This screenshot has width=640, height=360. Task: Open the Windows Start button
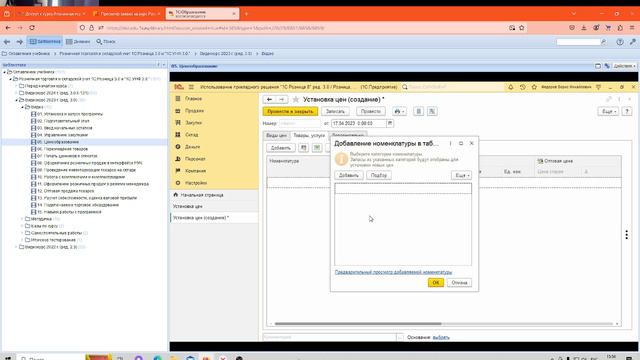coord(7,358)
